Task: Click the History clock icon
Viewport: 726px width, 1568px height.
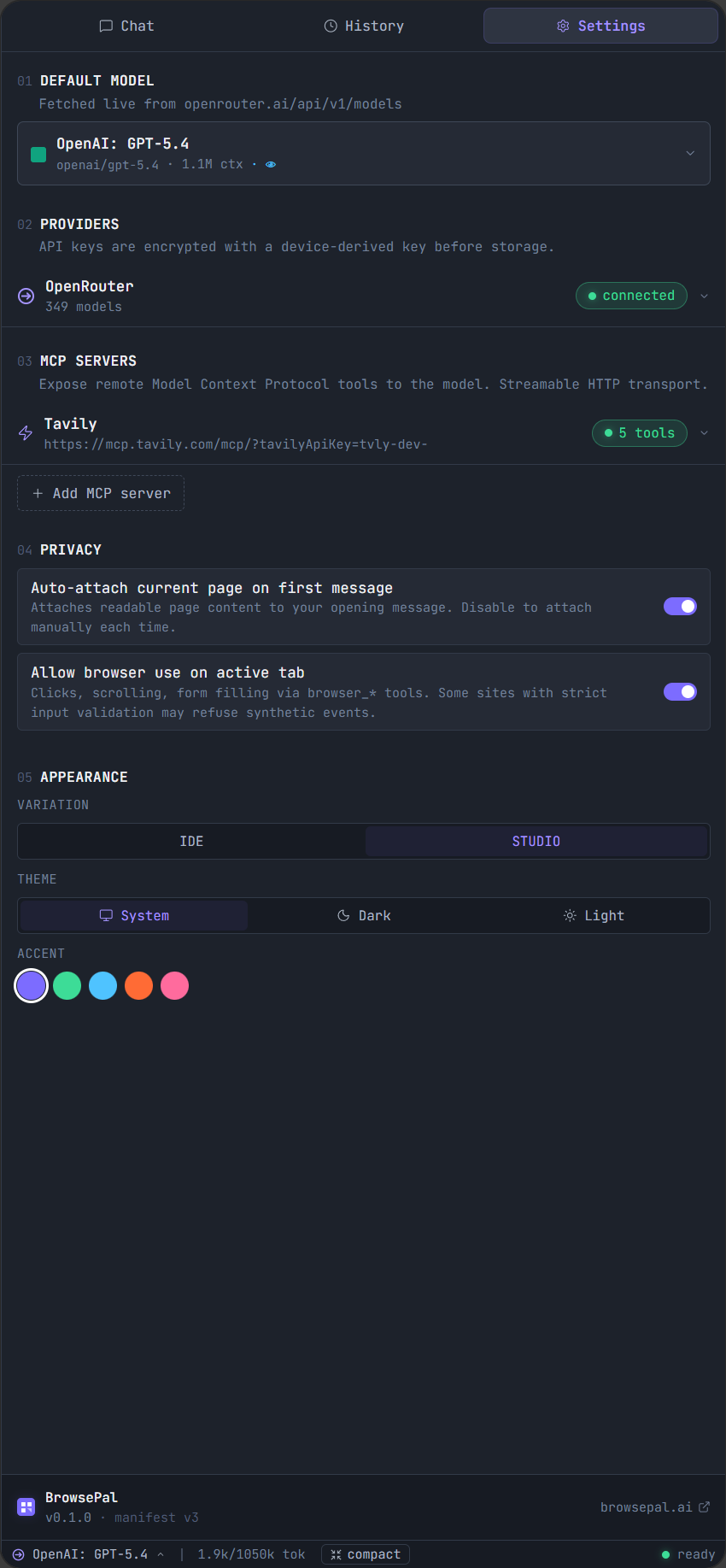Action: pyautogui.click(x=331, y=26)
